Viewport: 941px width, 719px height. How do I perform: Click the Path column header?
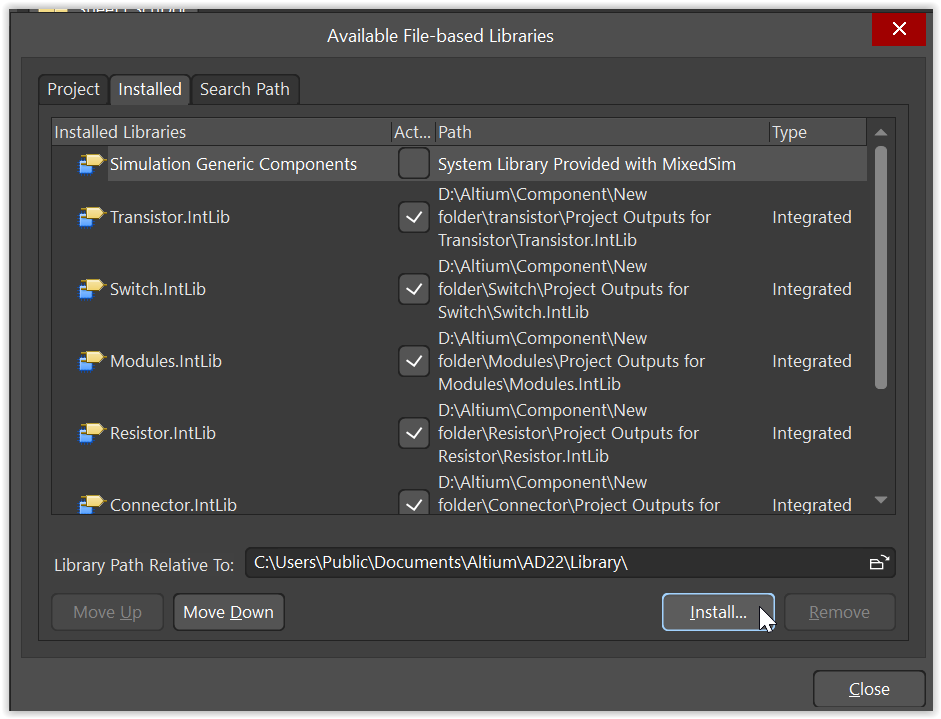pyautogui.click(x=602, y=132)
